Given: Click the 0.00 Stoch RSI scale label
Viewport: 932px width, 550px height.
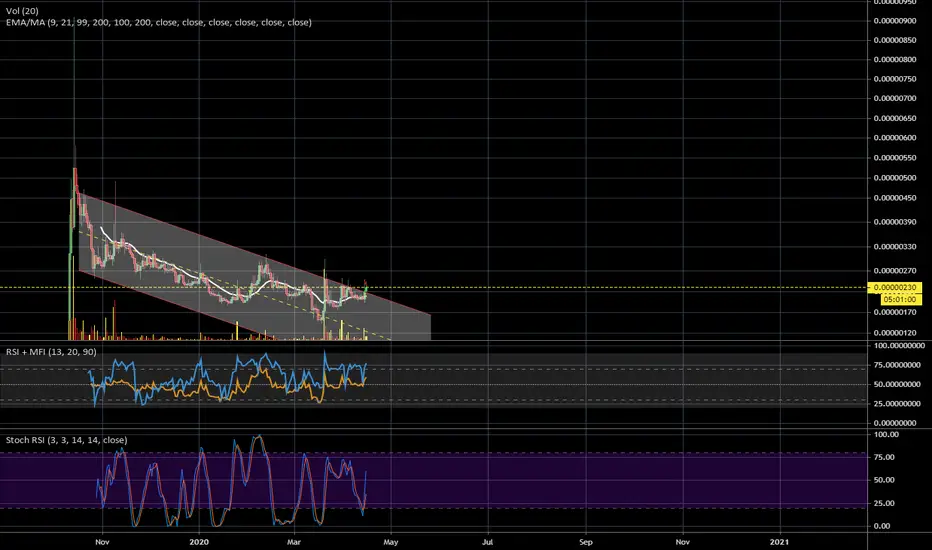Looking at the screenshot, I should [882, 526].
